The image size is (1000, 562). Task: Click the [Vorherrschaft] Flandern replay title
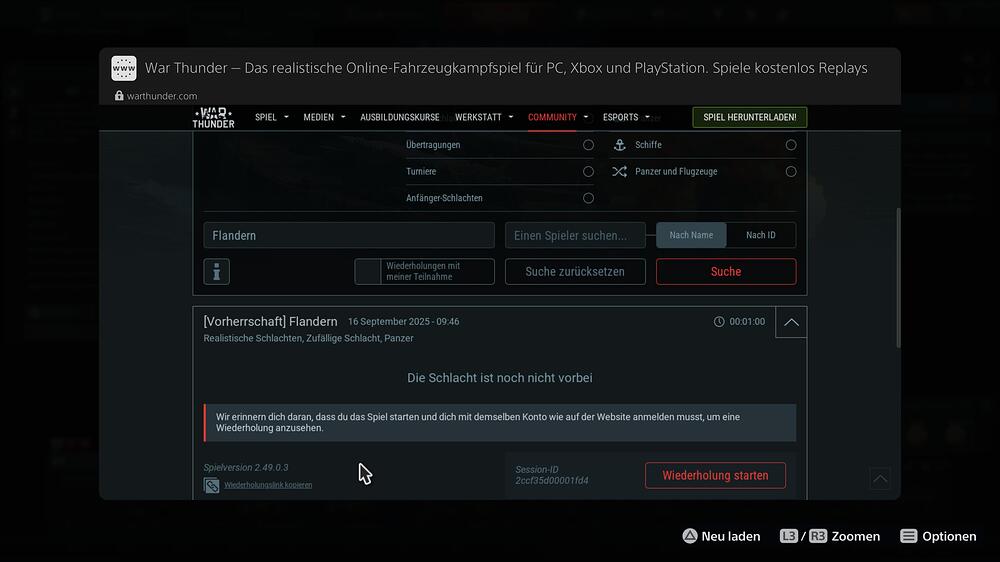point(270,322)
